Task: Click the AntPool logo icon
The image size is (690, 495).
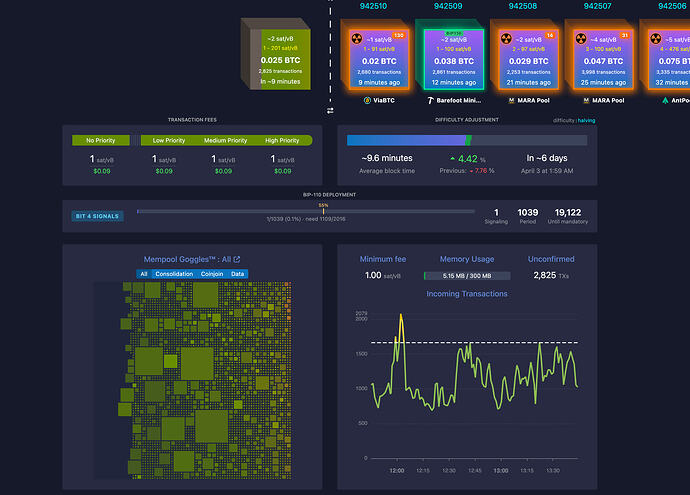Action: click(665, 100)
